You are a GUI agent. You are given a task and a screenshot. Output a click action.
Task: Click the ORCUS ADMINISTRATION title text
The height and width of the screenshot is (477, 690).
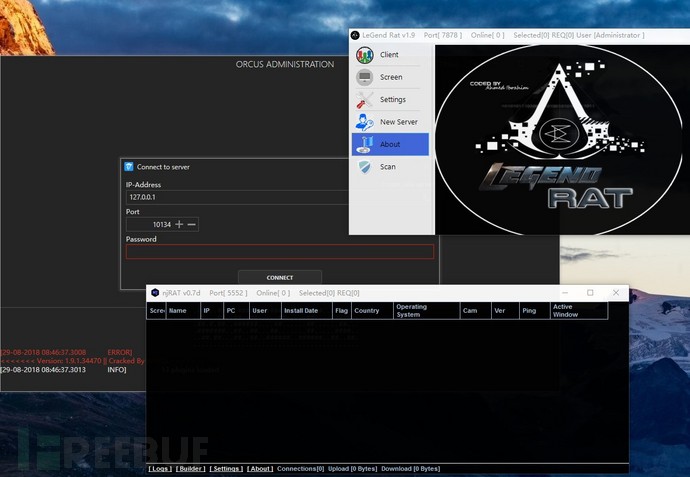[285, 64]
